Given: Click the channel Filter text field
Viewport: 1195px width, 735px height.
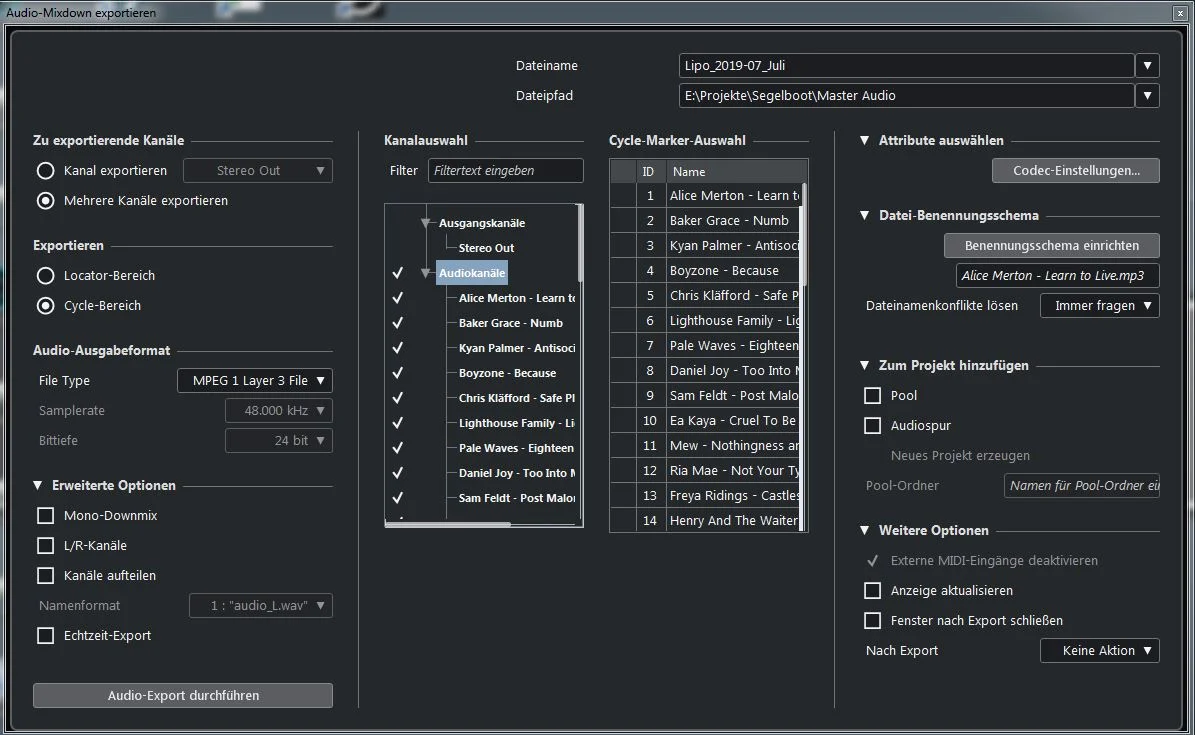Looking at the screenshot, I should (506, 171).
